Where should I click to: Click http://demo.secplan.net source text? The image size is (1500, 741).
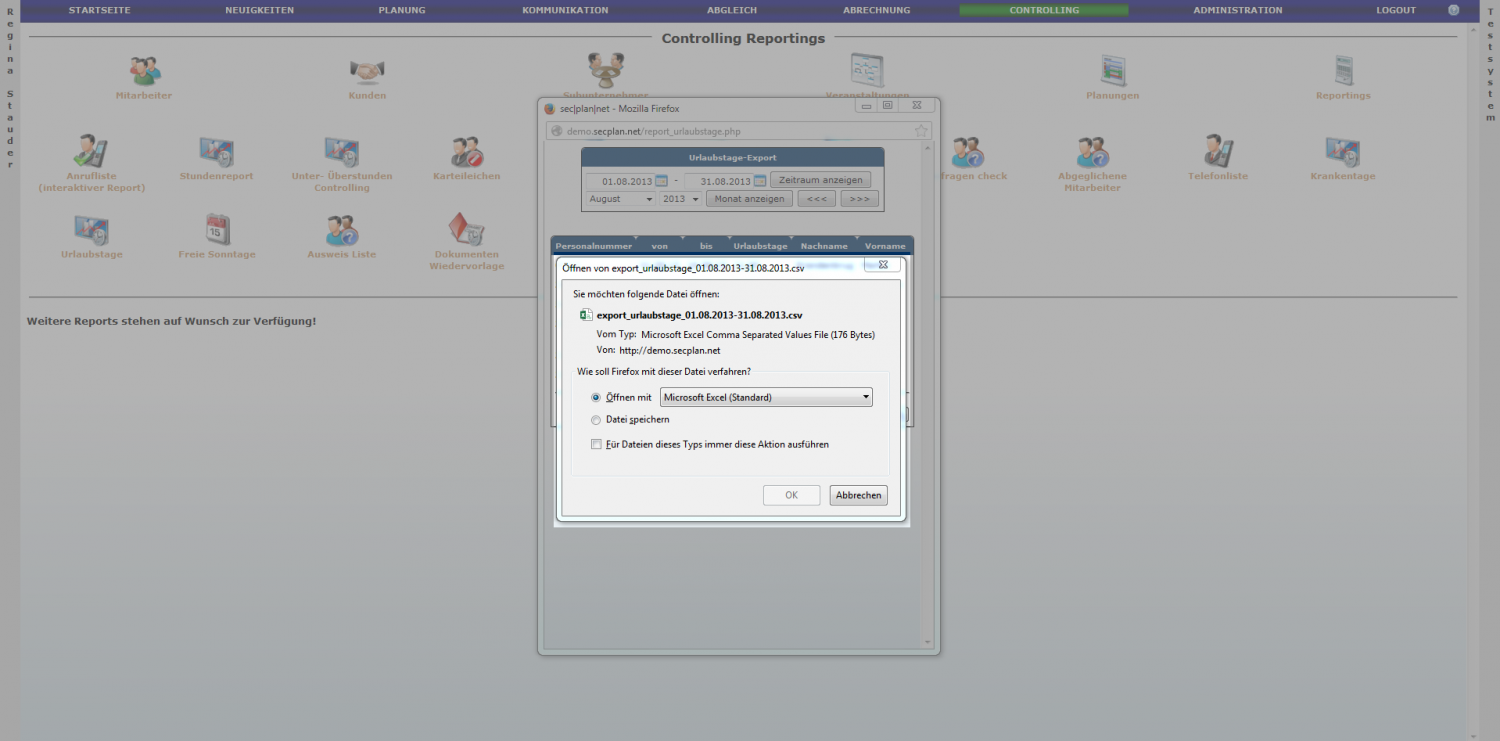point(670,350)
